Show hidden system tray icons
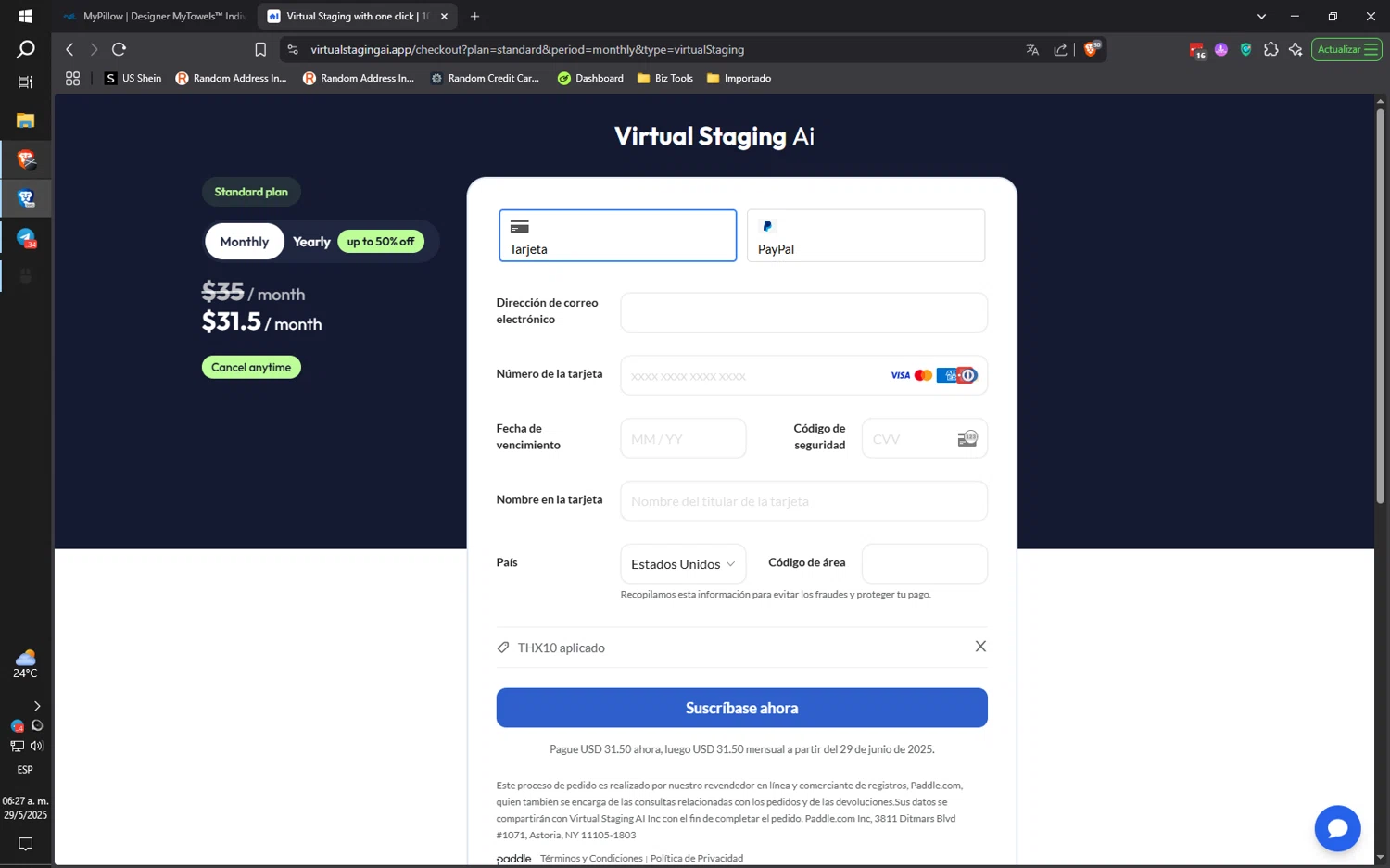The height and width of the screenshot is (868, 1390). point(37,706)
